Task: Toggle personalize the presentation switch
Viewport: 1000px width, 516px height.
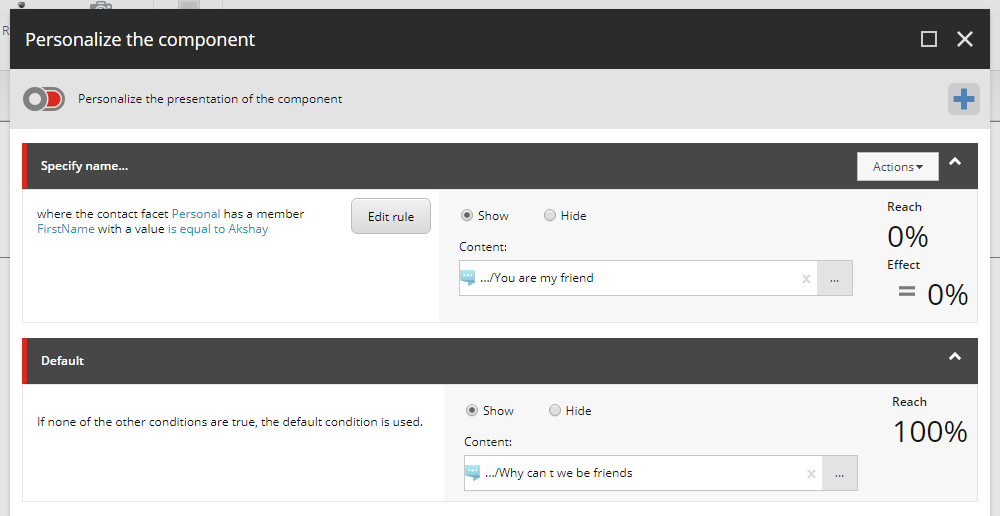Action: tap(44, 99)
